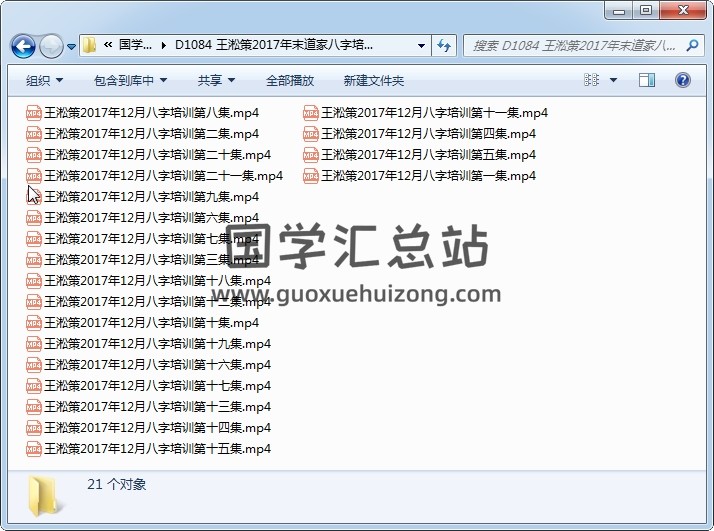Select the 国学... breadcrumb segment
714x531 pixels.
click(135, 45)
